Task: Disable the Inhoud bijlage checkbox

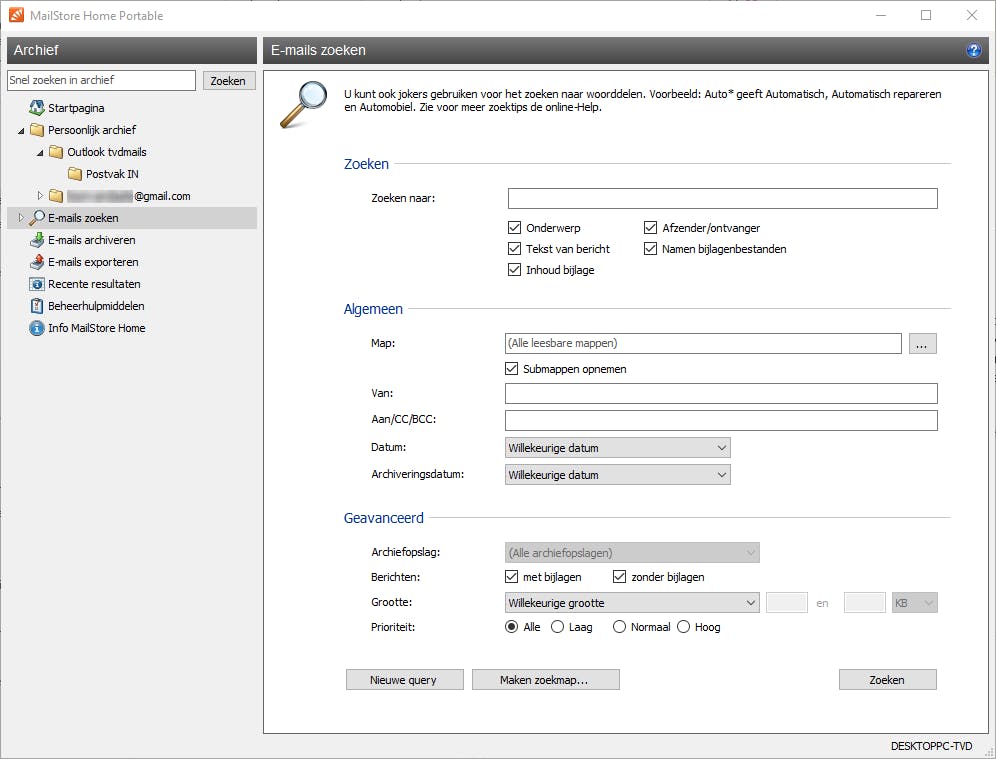Action: [x=515, y=270]
